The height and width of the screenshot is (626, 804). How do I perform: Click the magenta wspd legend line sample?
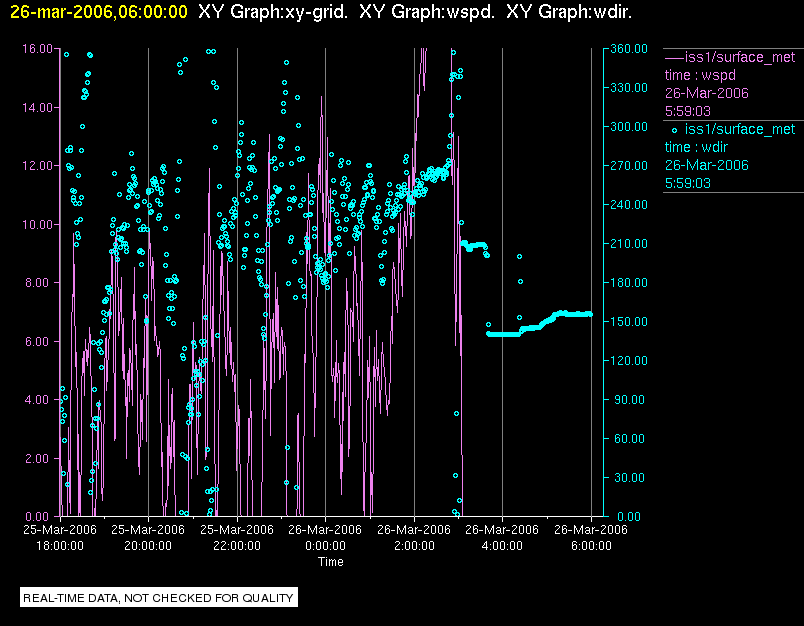pos(673,57)
